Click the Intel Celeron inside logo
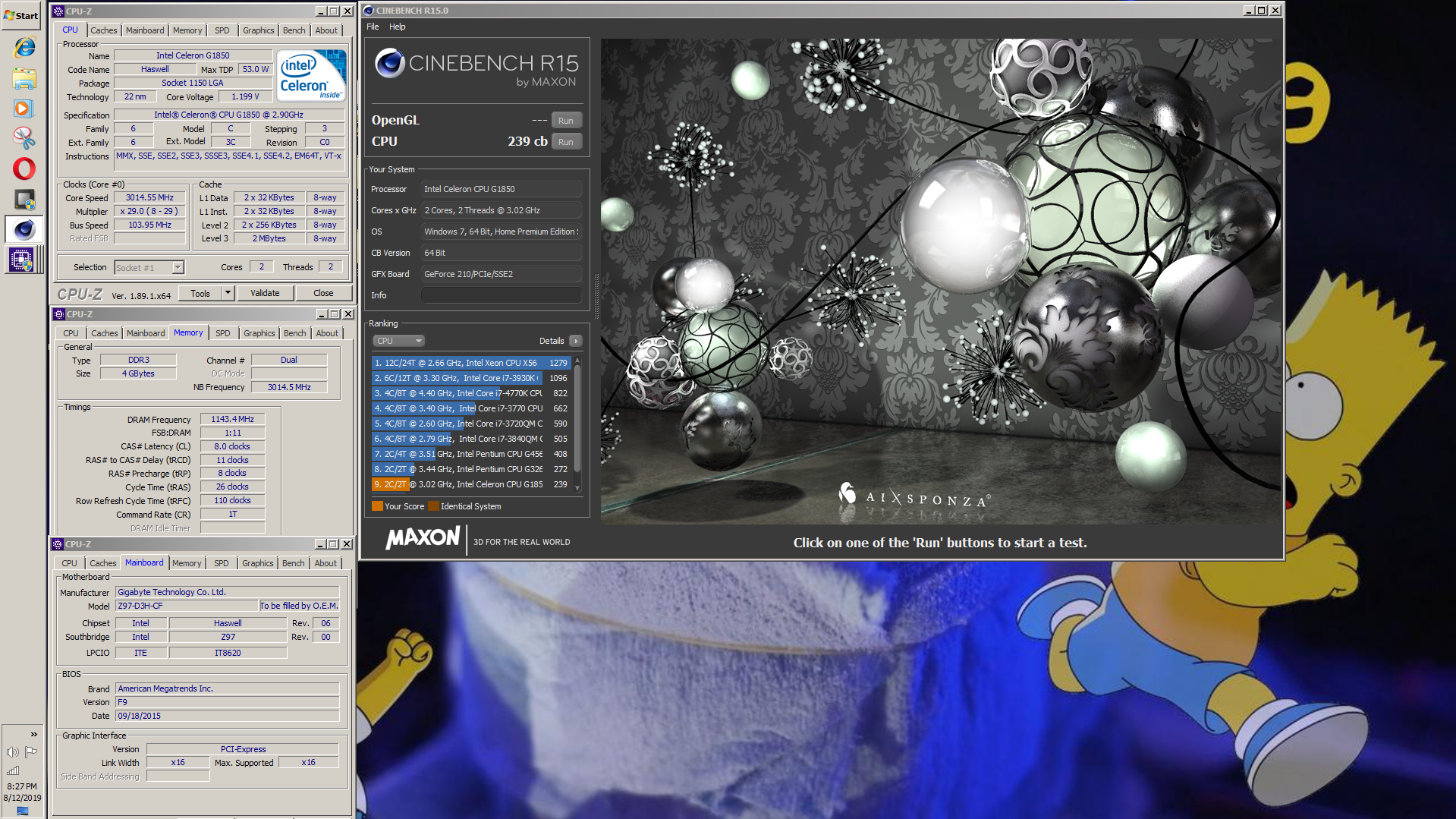Screen dimensions: 1456x819 tap(311, 75)
